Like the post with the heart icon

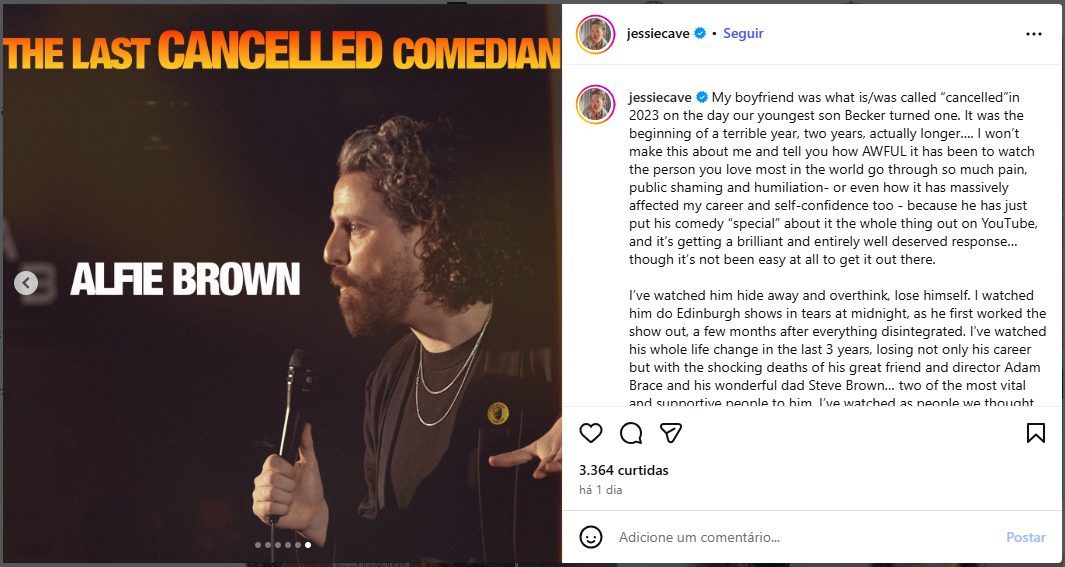591,433
